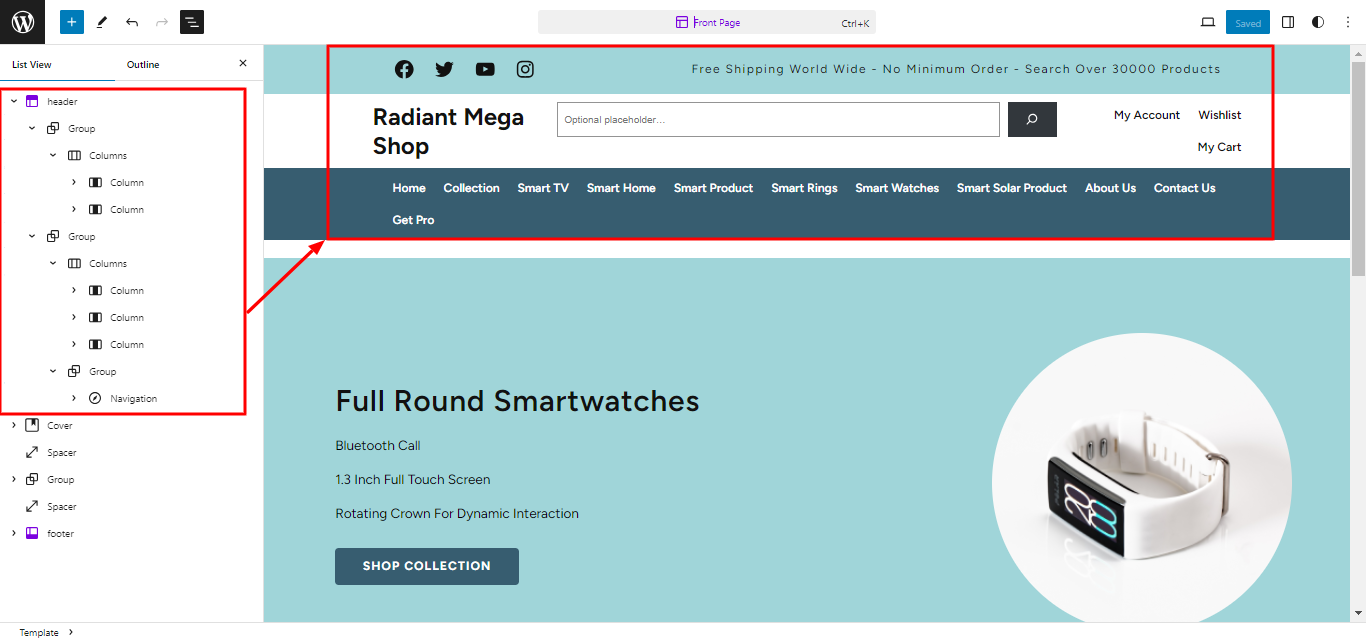
Task: Select the Tools pencil icon
Action: [x=102, y=22]
